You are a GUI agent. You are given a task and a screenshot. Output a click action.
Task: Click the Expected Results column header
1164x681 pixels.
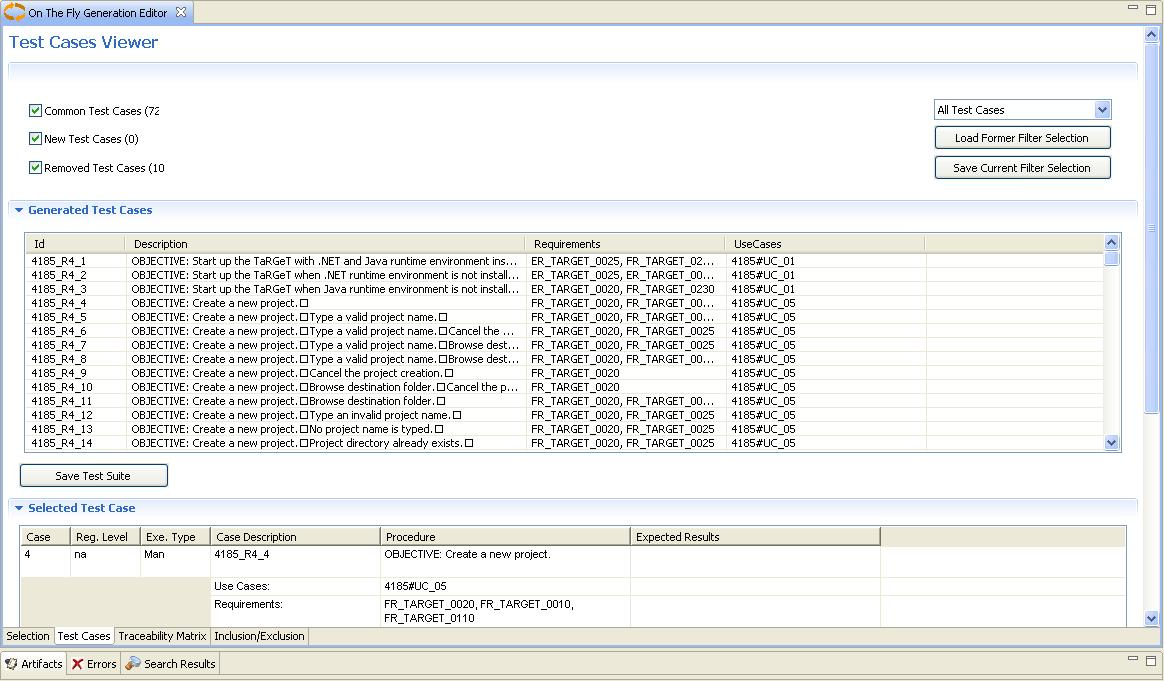click(756, 537)
